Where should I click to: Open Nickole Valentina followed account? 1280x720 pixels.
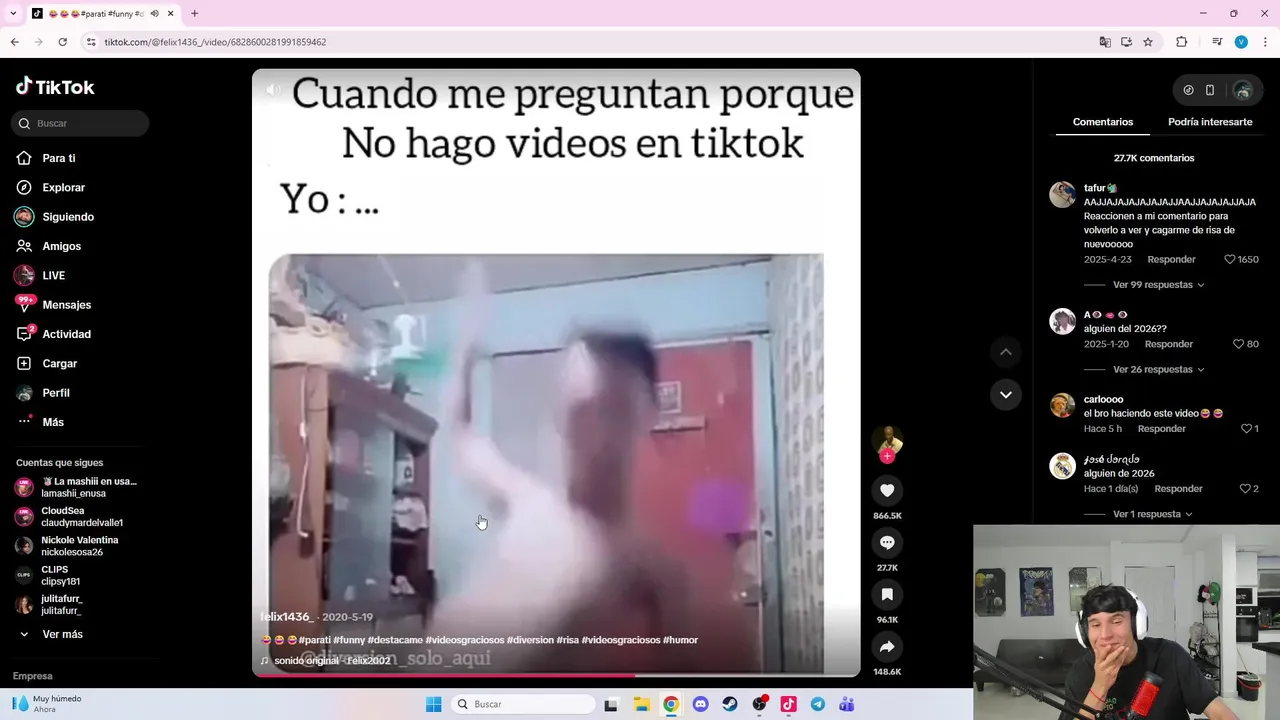[x=68, y=546]
